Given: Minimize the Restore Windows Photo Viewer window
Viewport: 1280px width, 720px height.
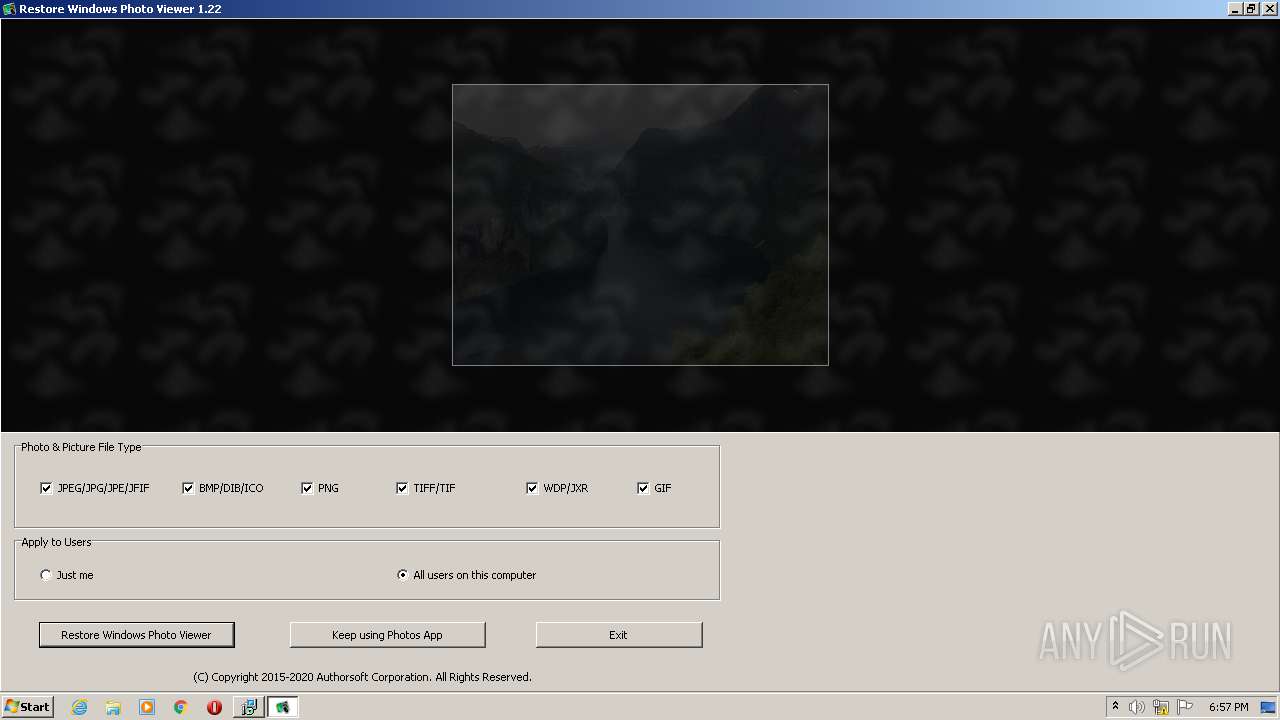Looking at the screenshot, I should tap(1236, 9).
